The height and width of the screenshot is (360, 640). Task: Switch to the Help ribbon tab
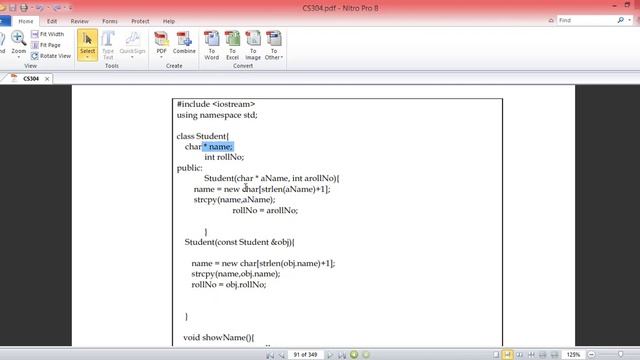169,21
